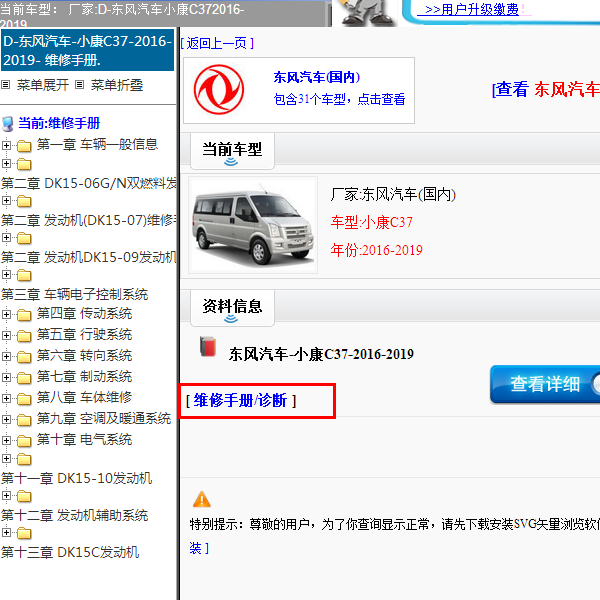Screen dimensions: 600x600
Task: Click the computer icon beside 当前:维修手册
Action: (8, 124)
